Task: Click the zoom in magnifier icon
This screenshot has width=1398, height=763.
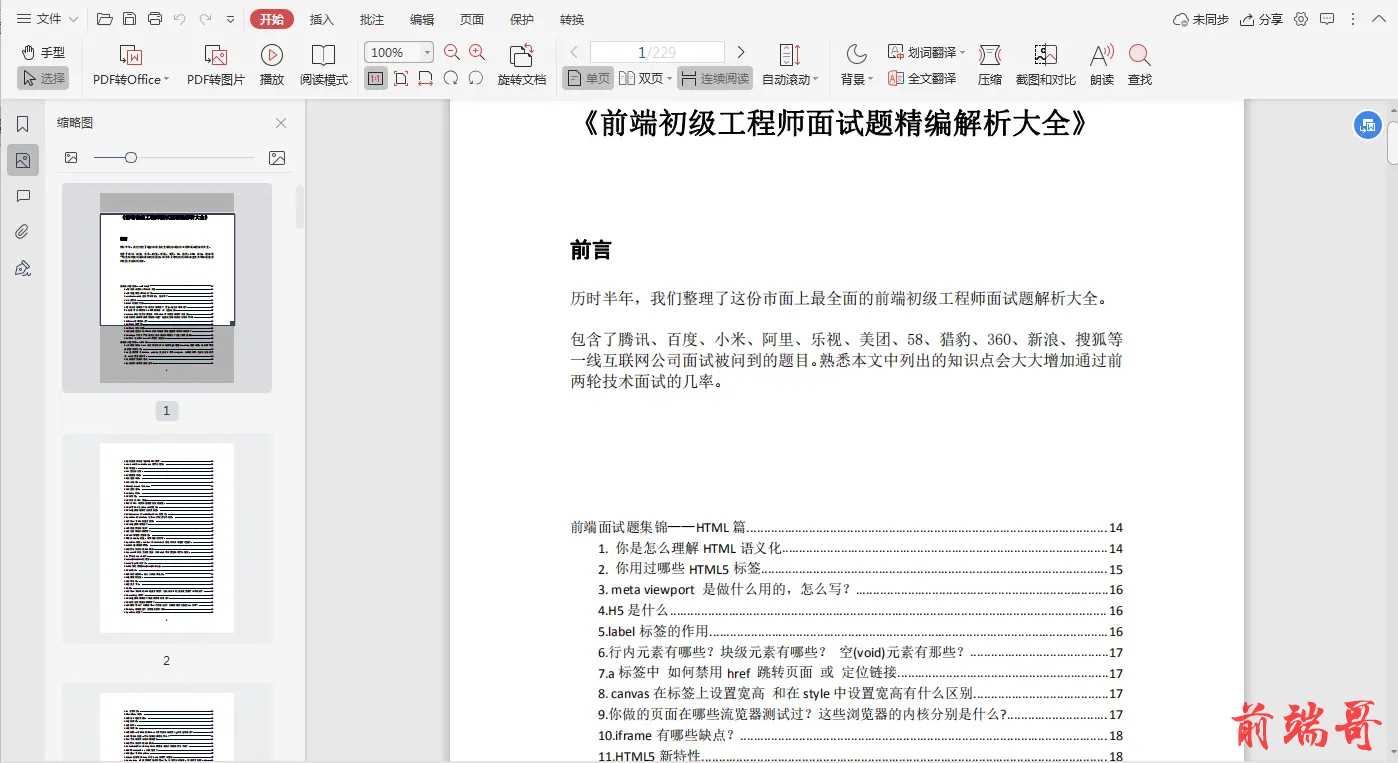Action: pyautogui.click(x=477, y=52)
